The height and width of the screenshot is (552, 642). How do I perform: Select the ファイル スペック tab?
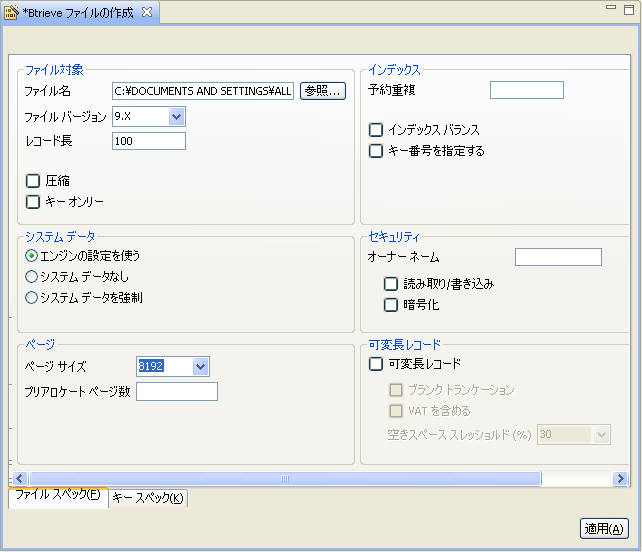tap(57, 496)
